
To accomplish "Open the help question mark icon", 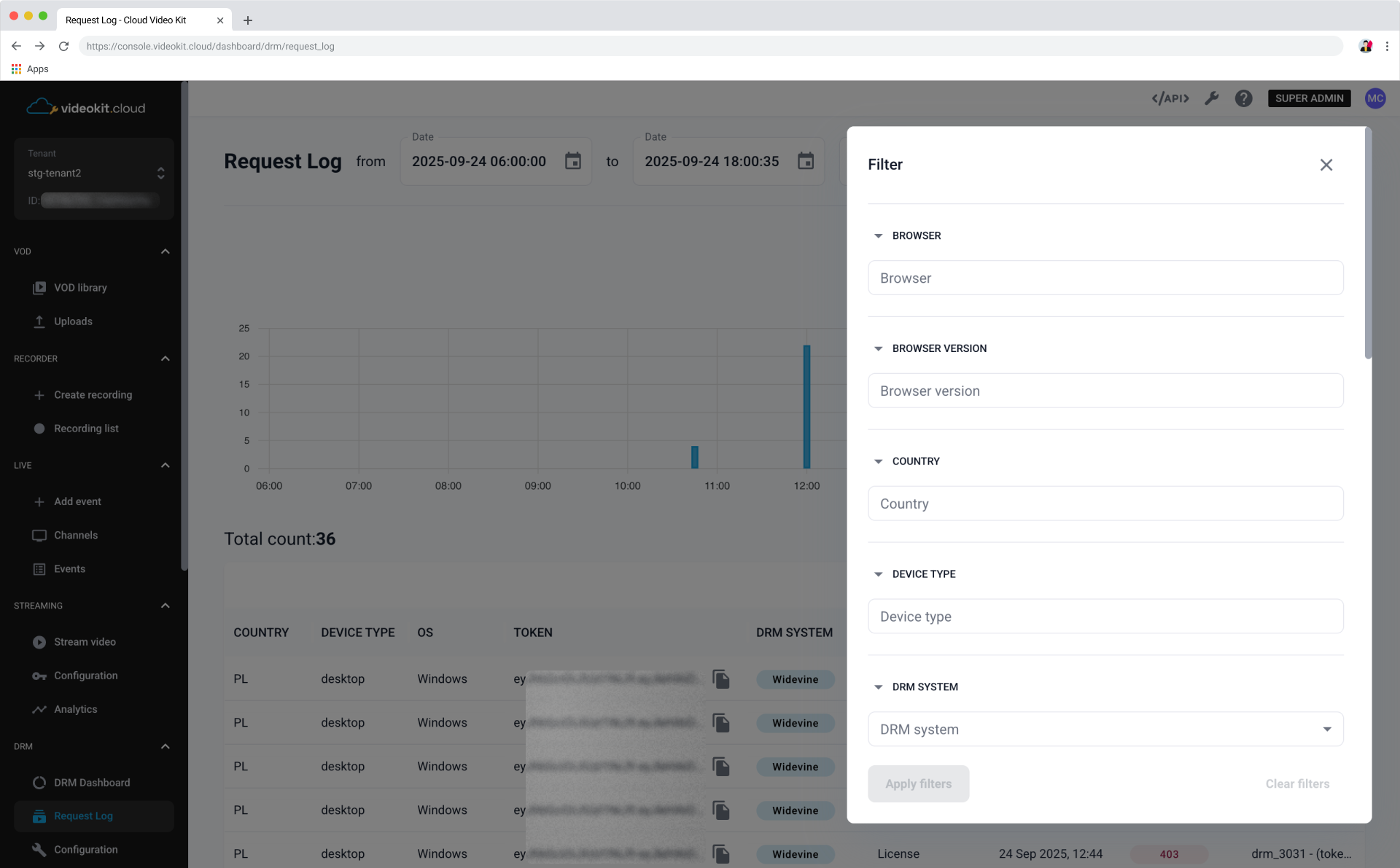I will pos(1244,98).
